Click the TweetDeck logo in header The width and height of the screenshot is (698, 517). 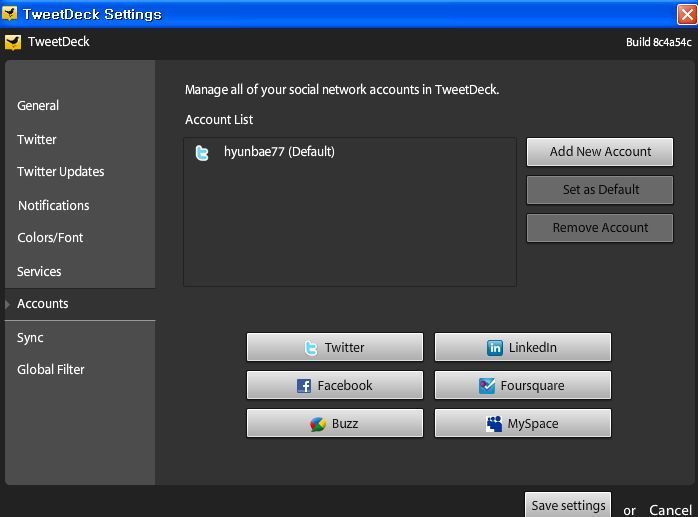coord(13,42)
